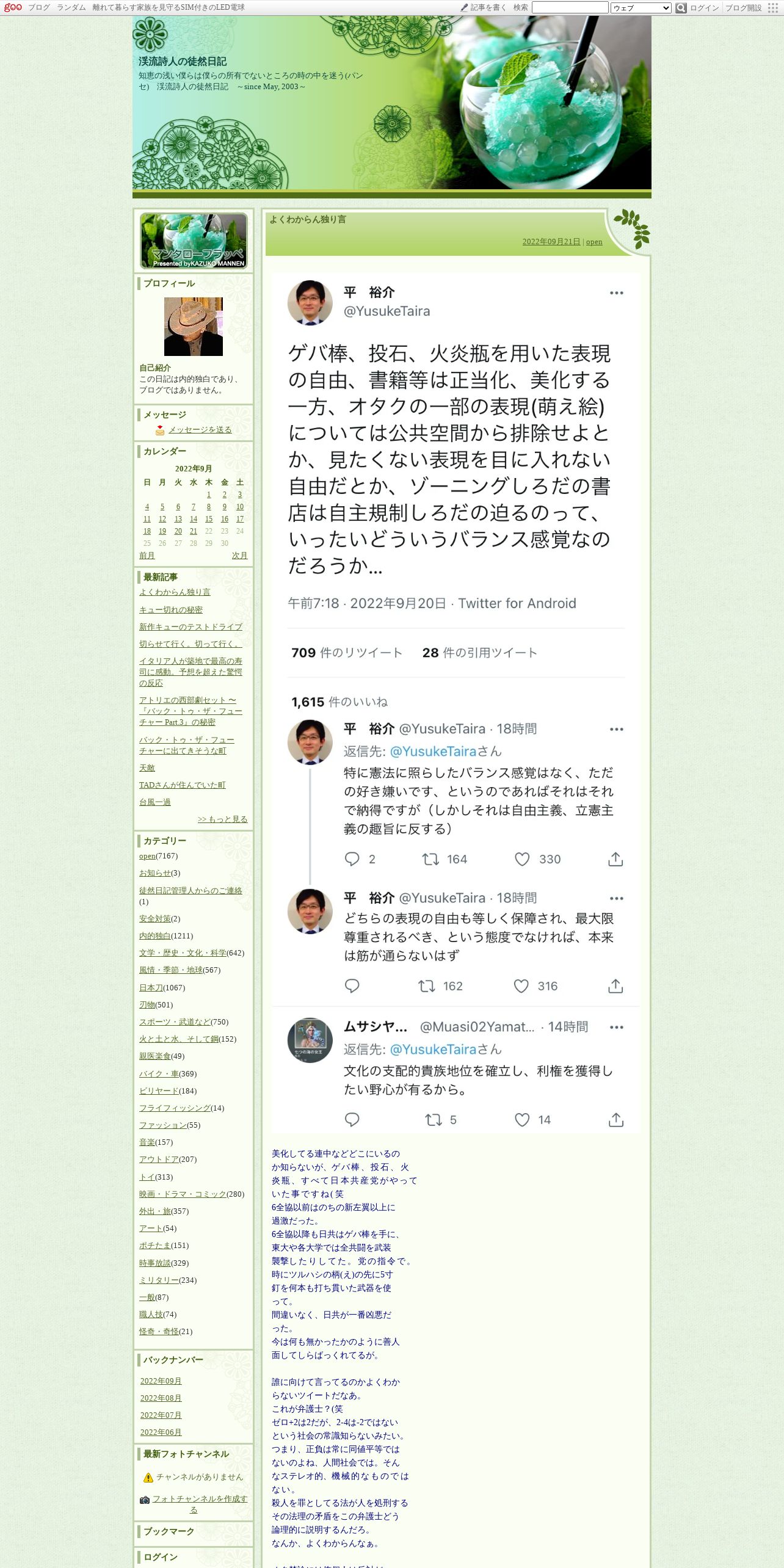The width and height of the screenshot is (784, 1568).
Task: Click share icon on Musashi reply tweet
Action: click(616, 1120)
